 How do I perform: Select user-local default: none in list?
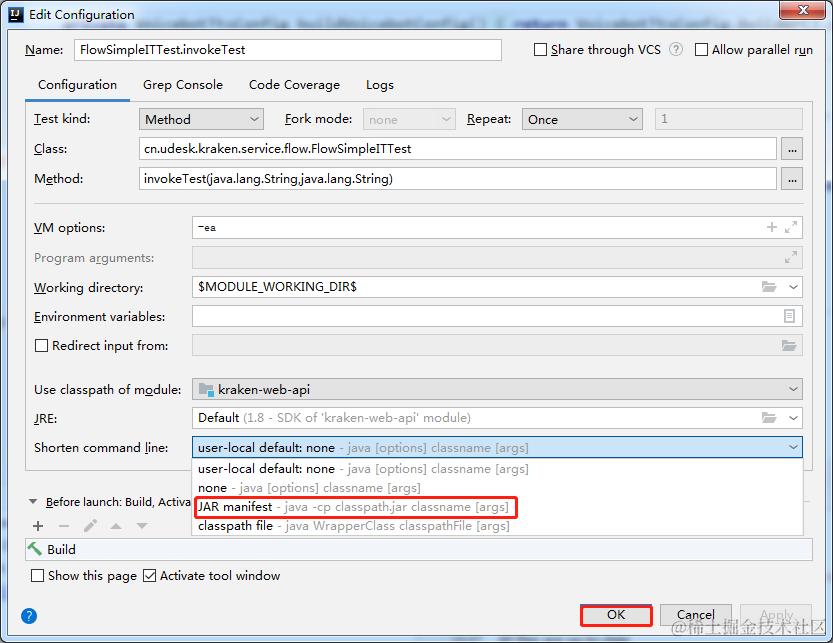point(497,469)
